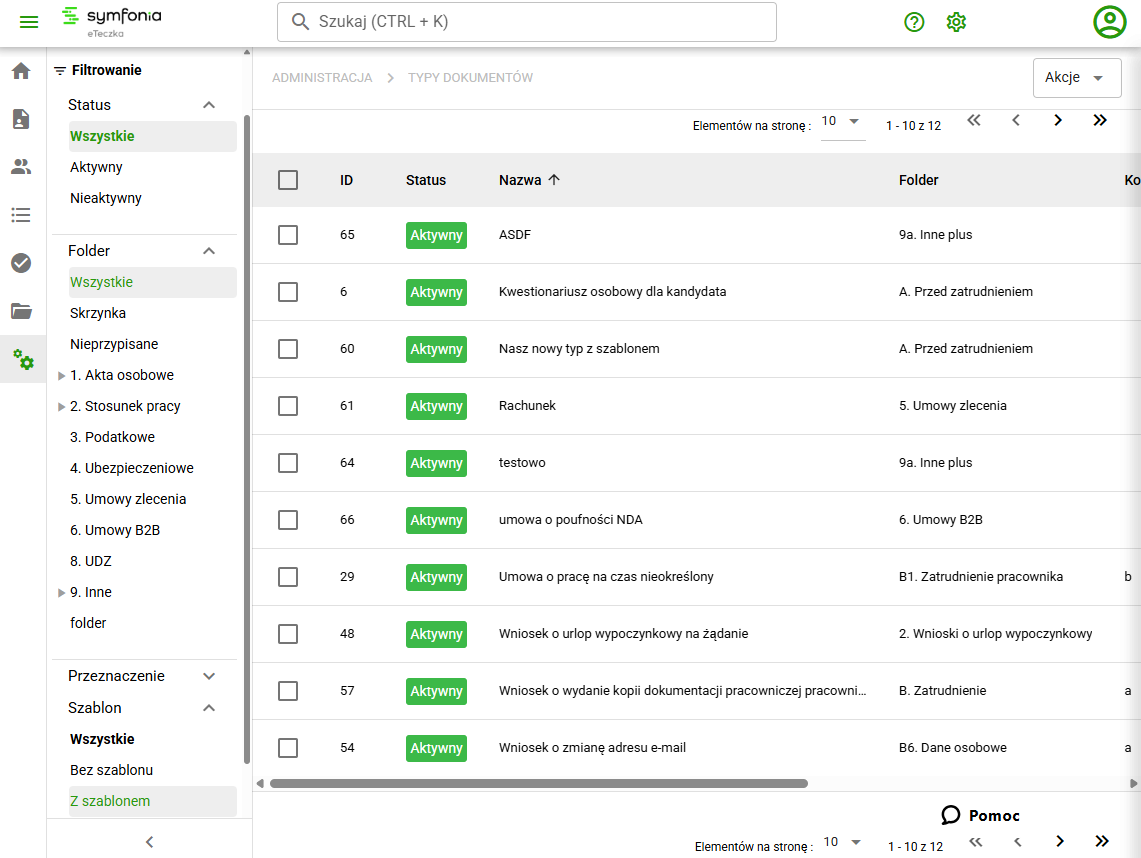Focus the Szukaj search field
1141x858 pixels.
click(x=527, y=22)
